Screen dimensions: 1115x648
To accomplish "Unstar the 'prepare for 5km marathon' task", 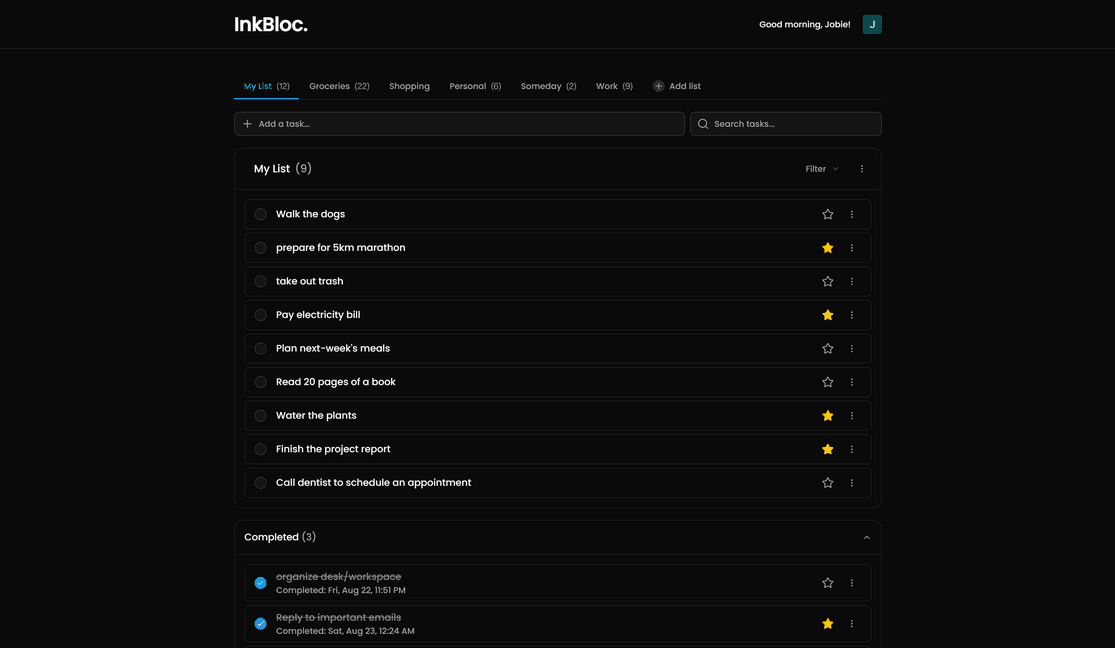I will coord(827,248).
